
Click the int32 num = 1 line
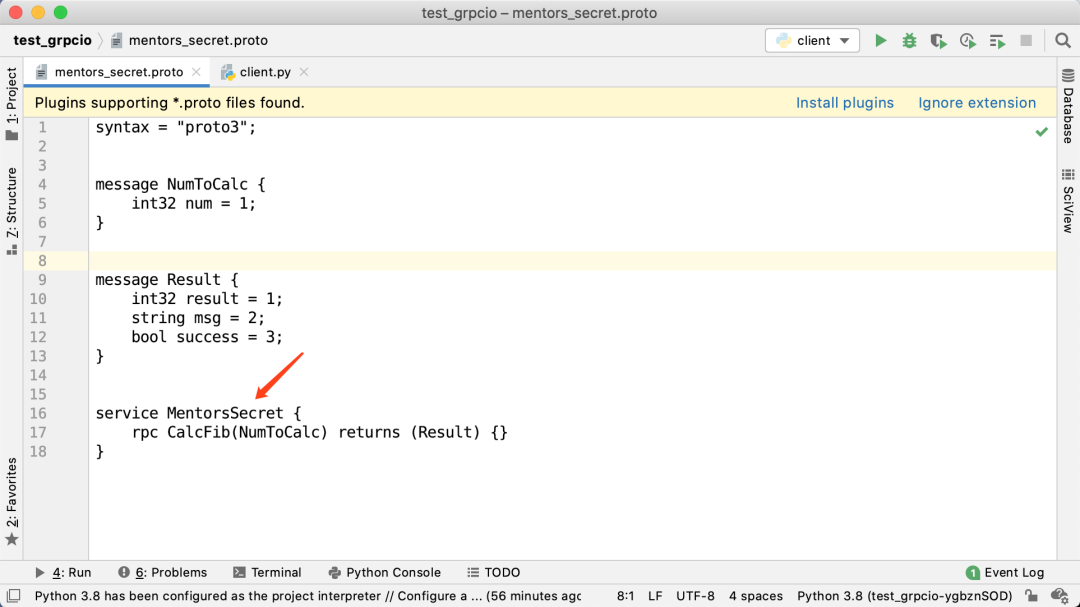pyautogui.click(x=194, y=204)
